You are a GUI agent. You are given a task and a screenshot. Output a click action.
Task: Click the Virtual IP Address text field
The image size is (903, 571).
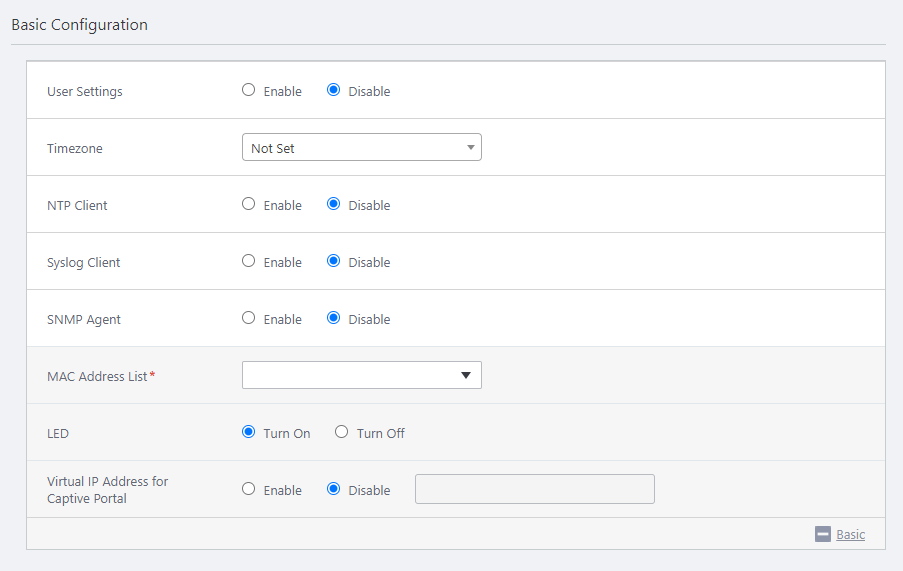(x=534, y=489)
